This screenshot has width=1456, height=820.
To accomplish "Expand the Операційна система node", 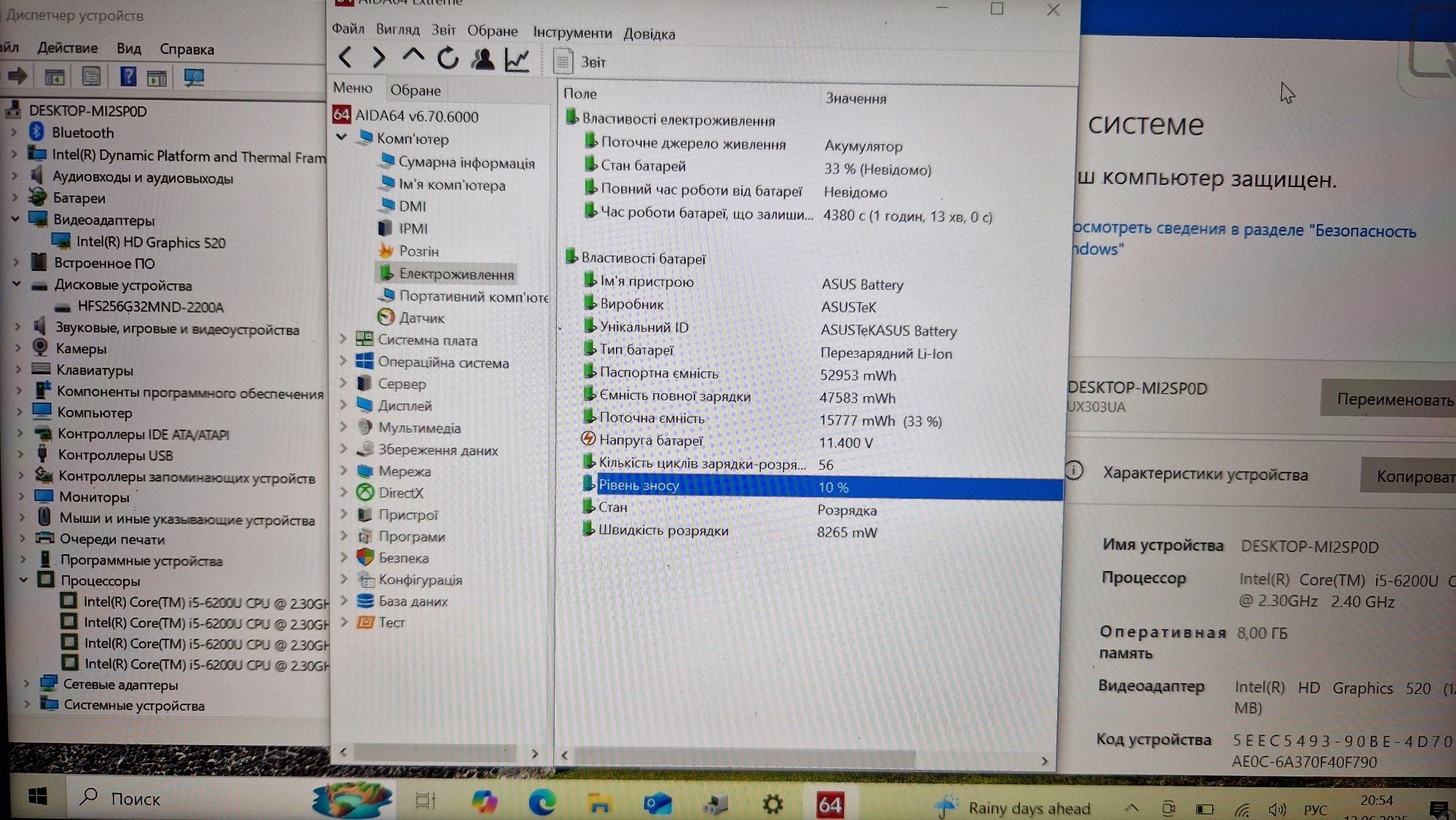I will click(343, 361).
